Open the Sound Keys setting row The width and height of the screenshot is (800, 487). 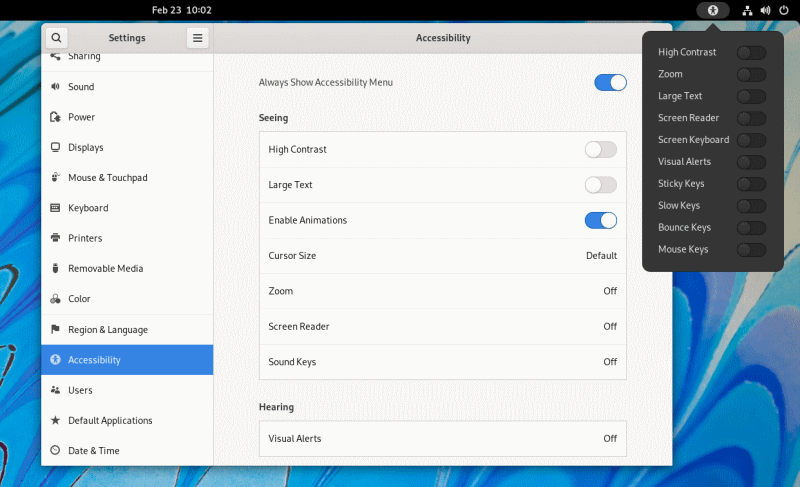(x=442, y=362)
